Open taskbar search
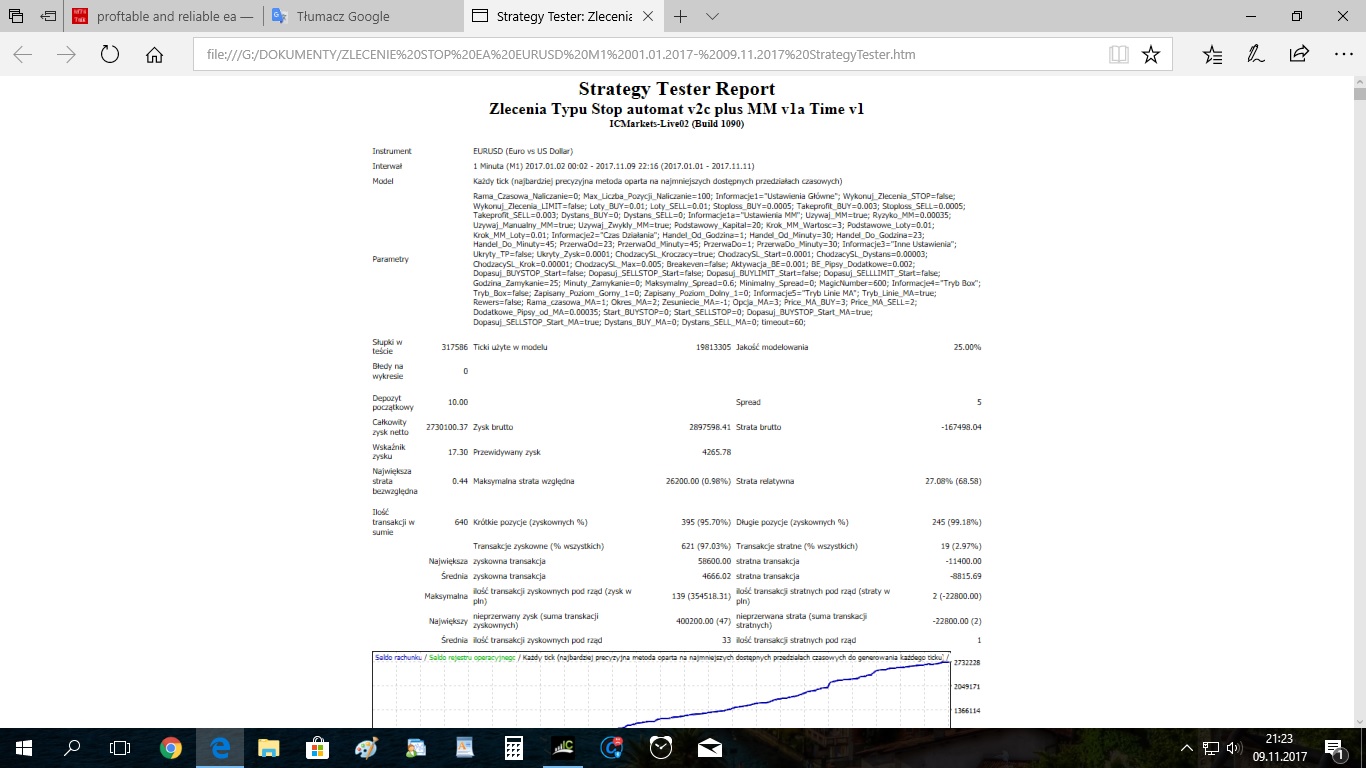Image resolution: width=1366 pixels, height=768 pixels. 72,747
